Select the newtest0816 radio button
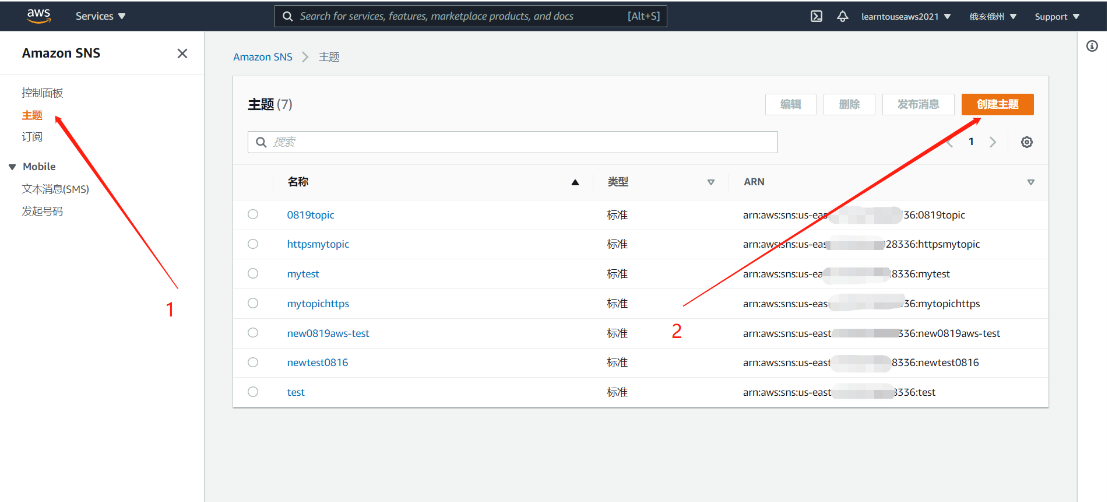This screenshot has height=502, width=1107. pos(253,362)
